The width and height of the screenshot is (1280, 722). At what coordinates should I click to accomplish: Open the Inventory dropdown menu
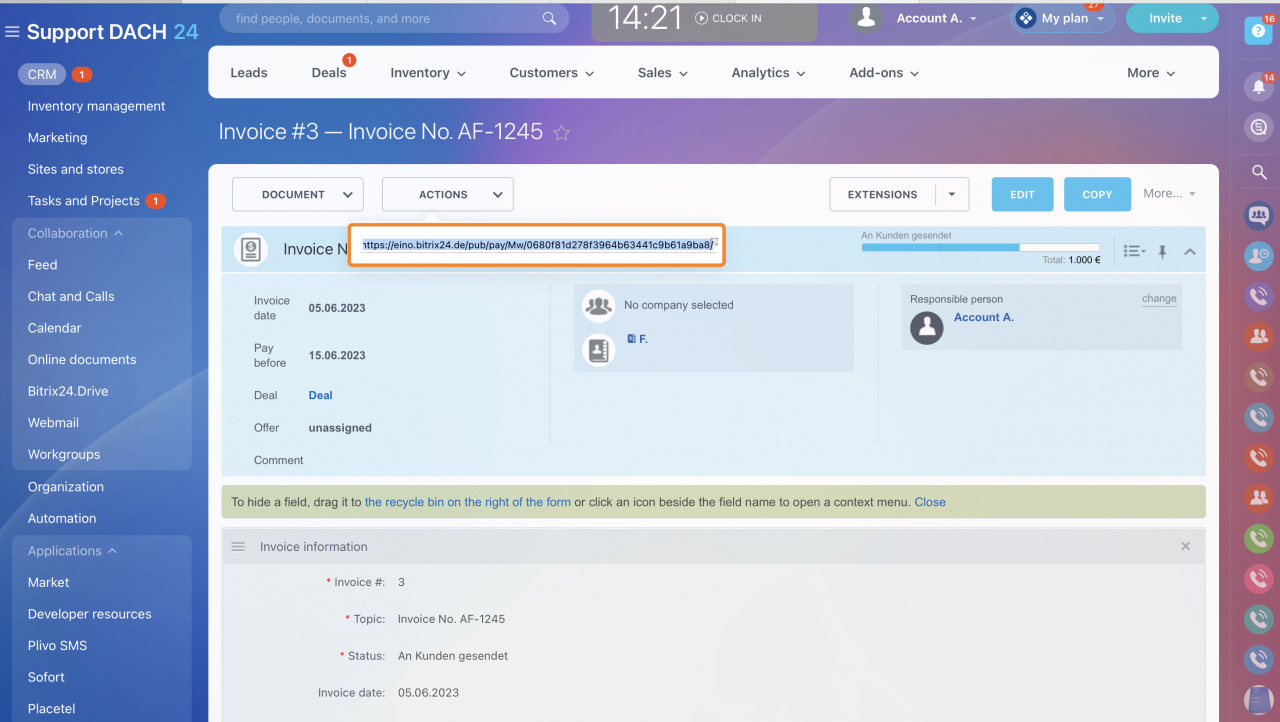pos(427,72)
